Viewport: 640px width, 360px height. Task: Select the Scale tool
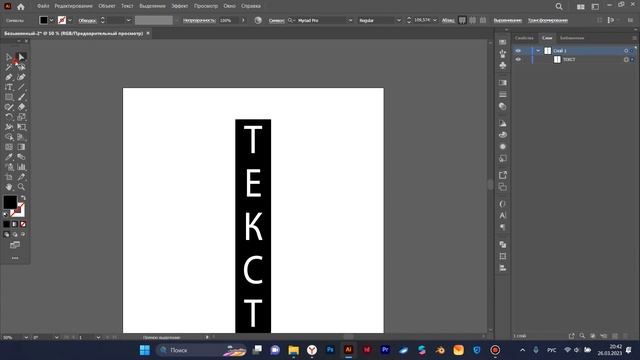coord(21,117)
